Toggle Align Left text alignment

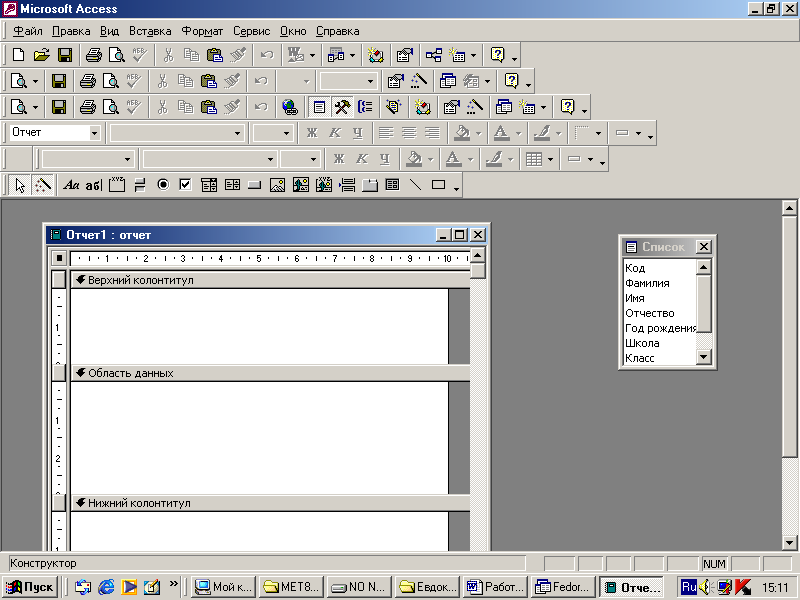pos(386,133)
